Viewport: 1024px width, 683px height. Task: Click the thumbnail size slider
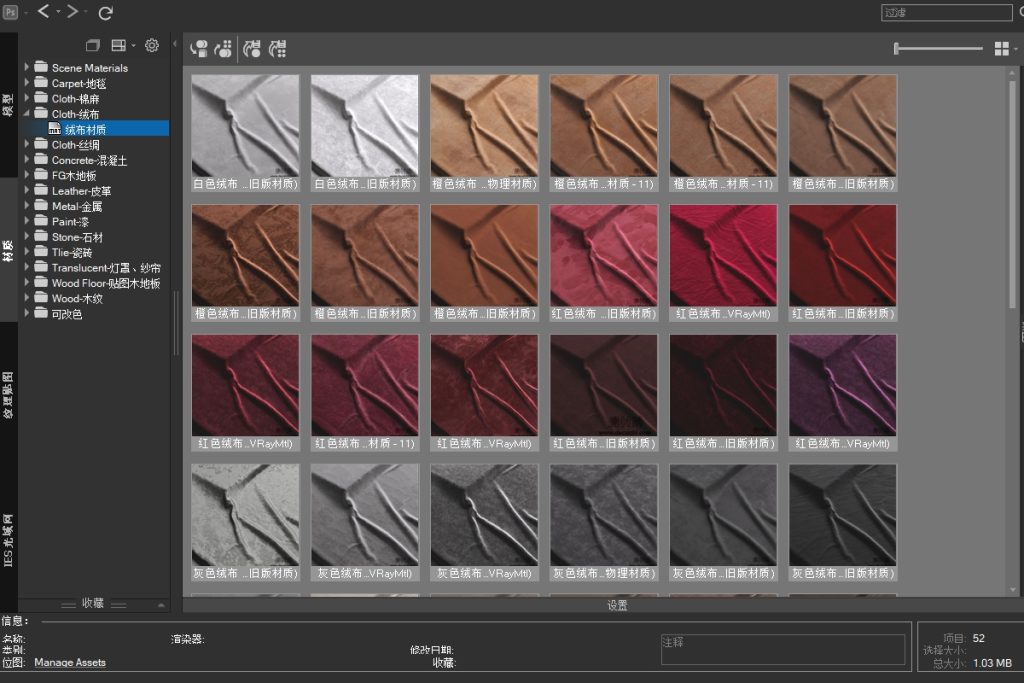938,48
